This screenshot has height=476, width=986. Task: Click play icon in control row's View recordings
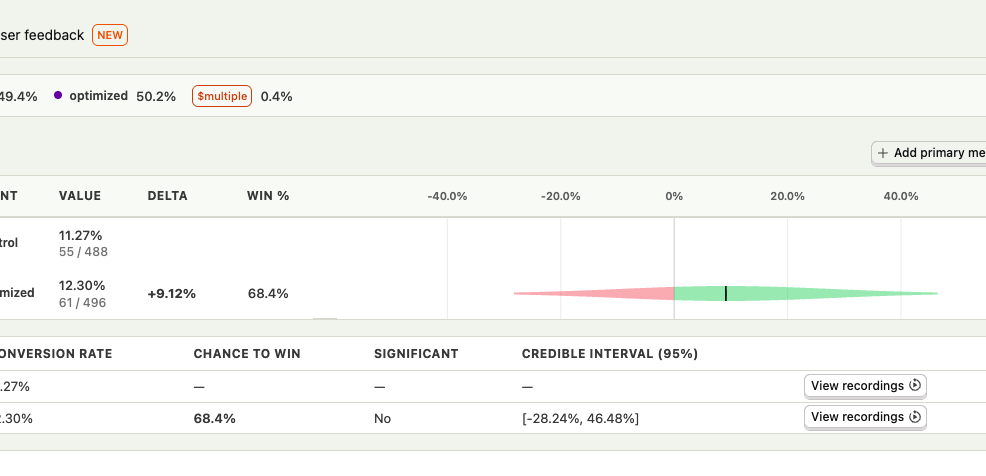point(916,385)
